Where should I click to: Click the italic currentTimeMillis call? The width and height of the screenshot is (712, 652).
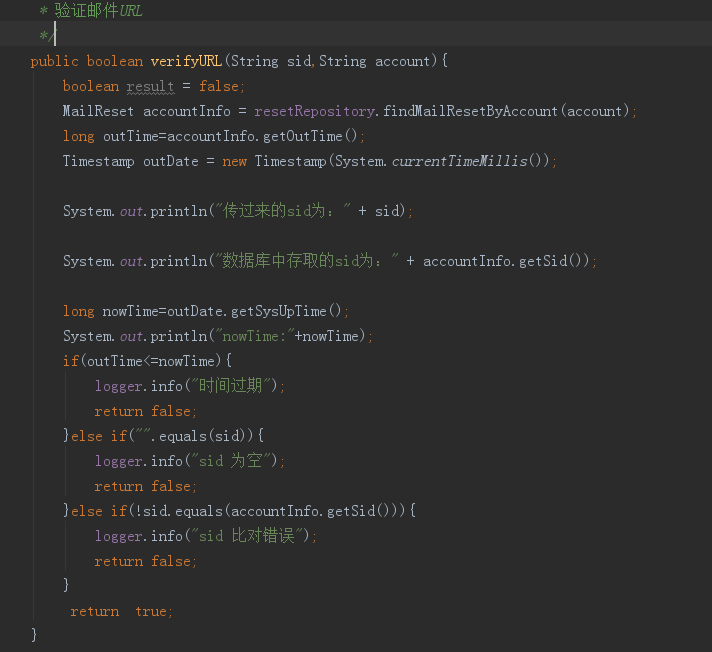point(459,161)
